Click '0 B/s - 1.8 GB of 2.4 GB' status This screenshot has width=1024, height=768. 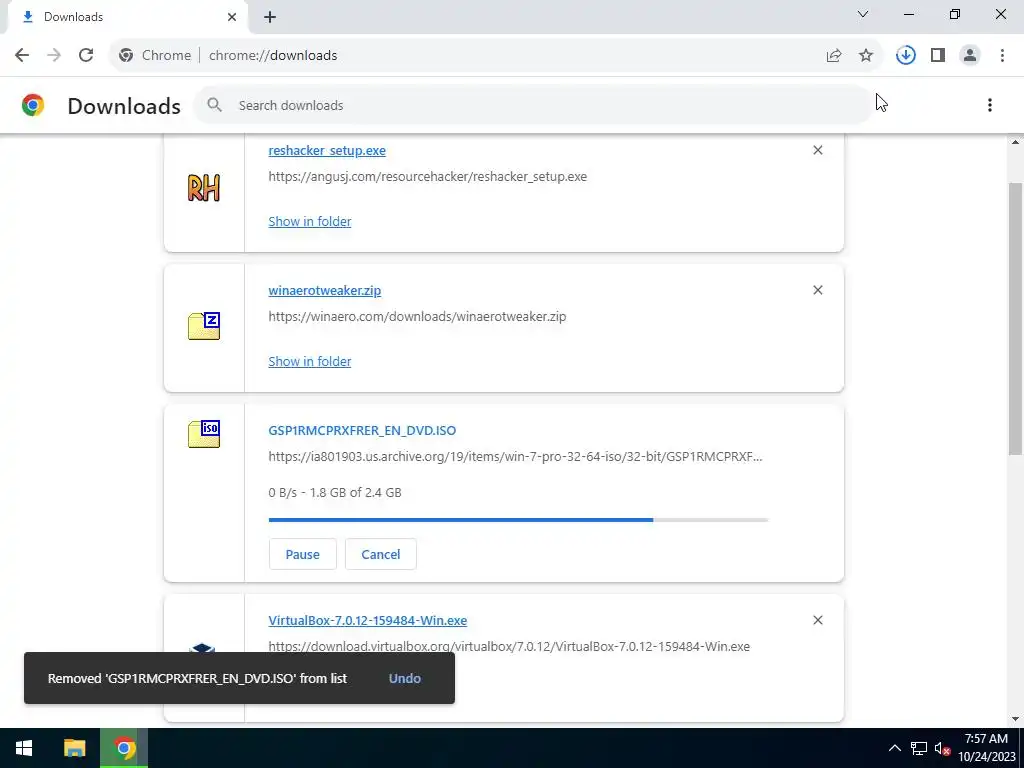click(x=335, y=492)
